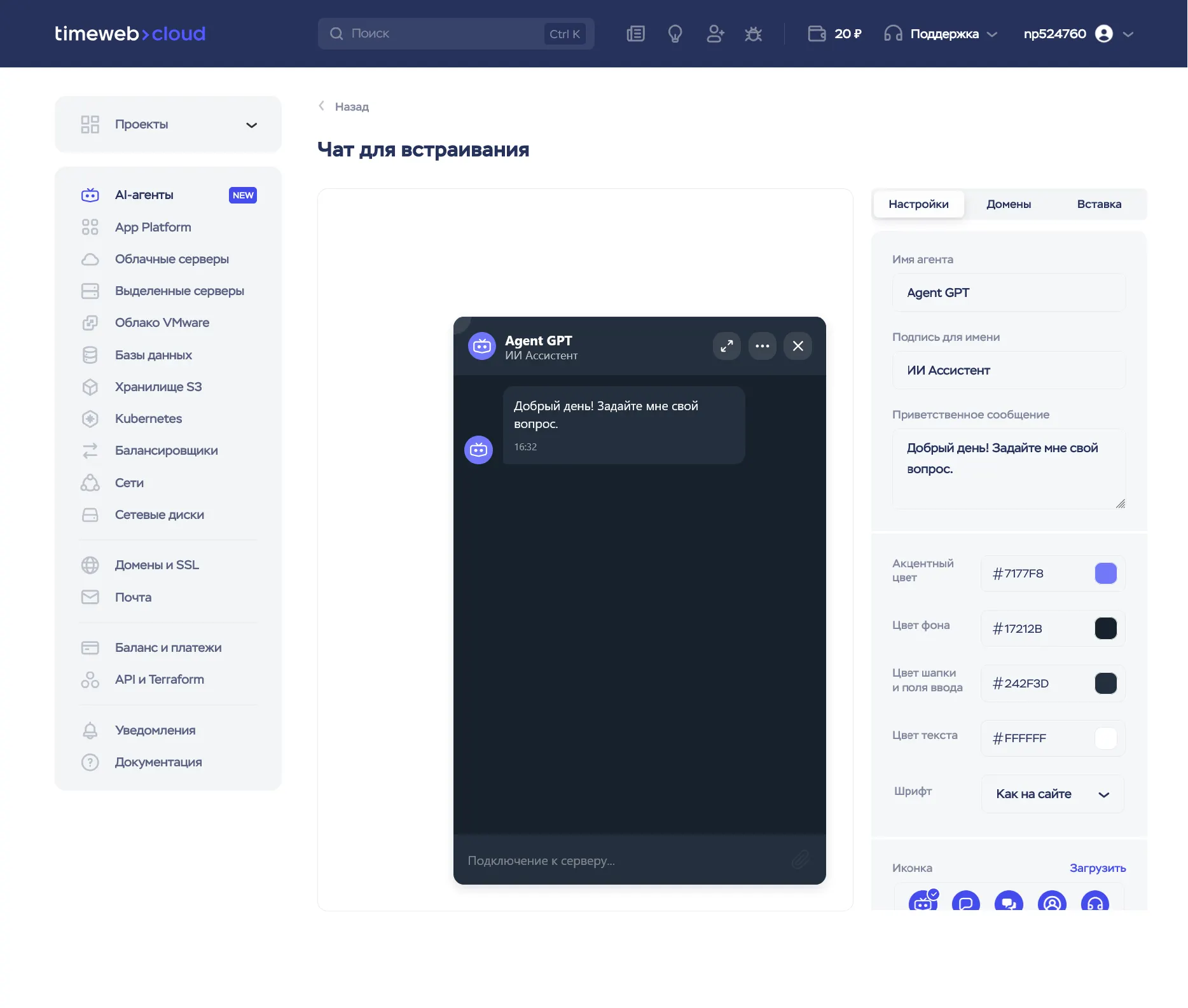Expand the Поддержка menu

941,34
